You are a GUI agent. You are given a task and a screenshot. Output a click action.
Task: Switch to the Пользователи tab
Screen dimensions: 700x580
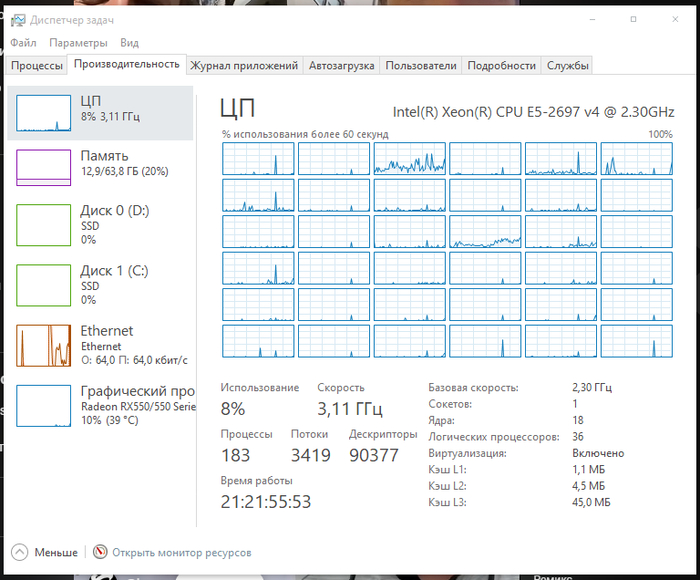pos(421,66)
